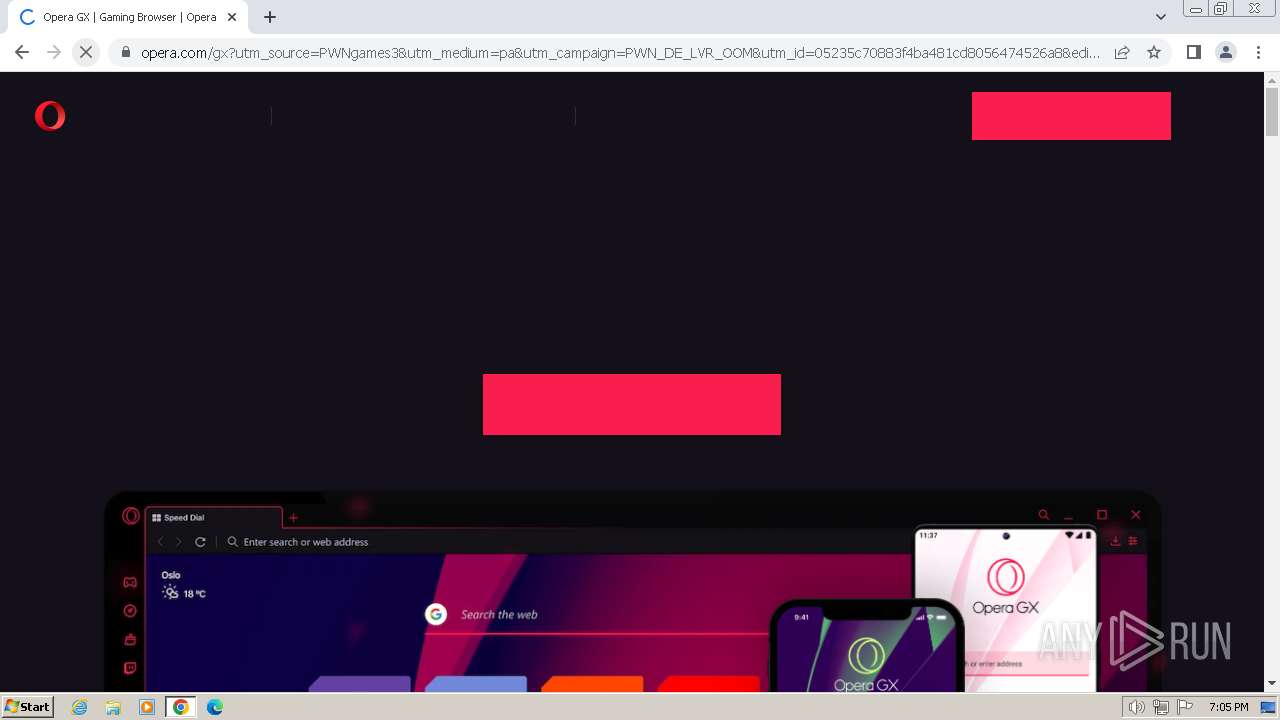Screen dimensions: 1280x720
Task: Open the Chrome profile menu
Action: tap(1225, 52)
